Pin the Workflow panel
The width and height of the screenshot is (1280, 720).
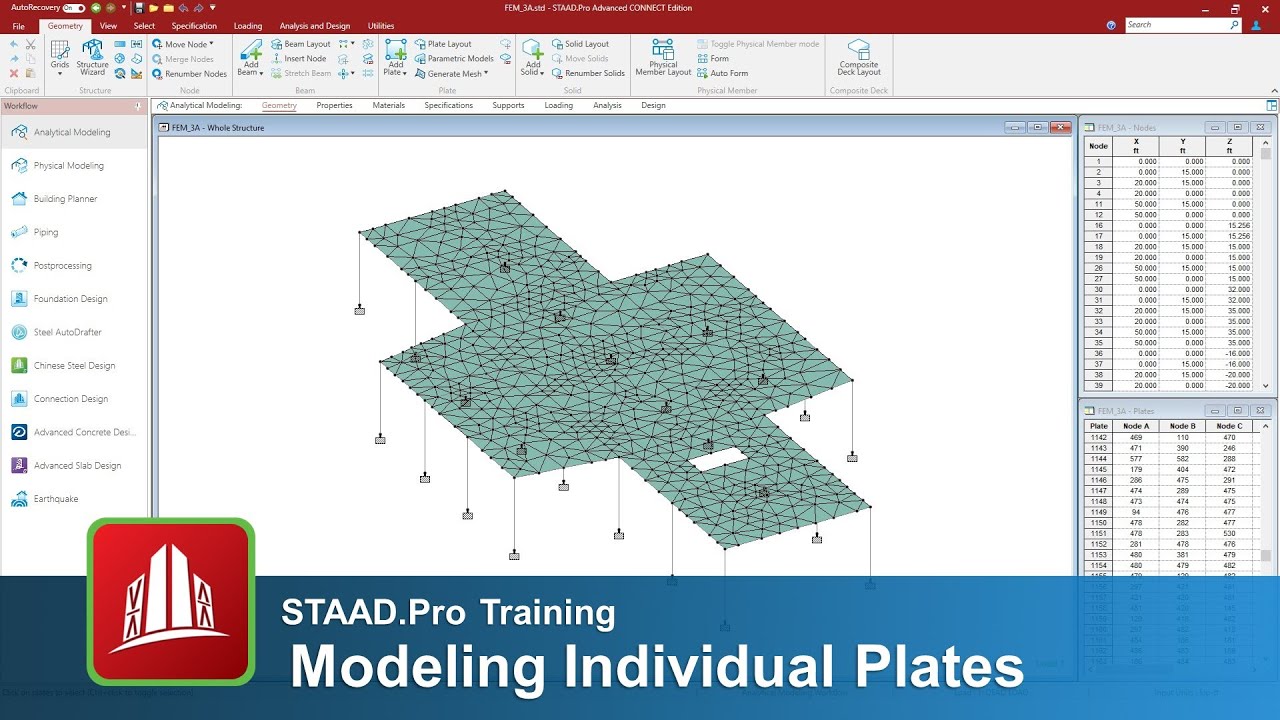tap(138, 106)
